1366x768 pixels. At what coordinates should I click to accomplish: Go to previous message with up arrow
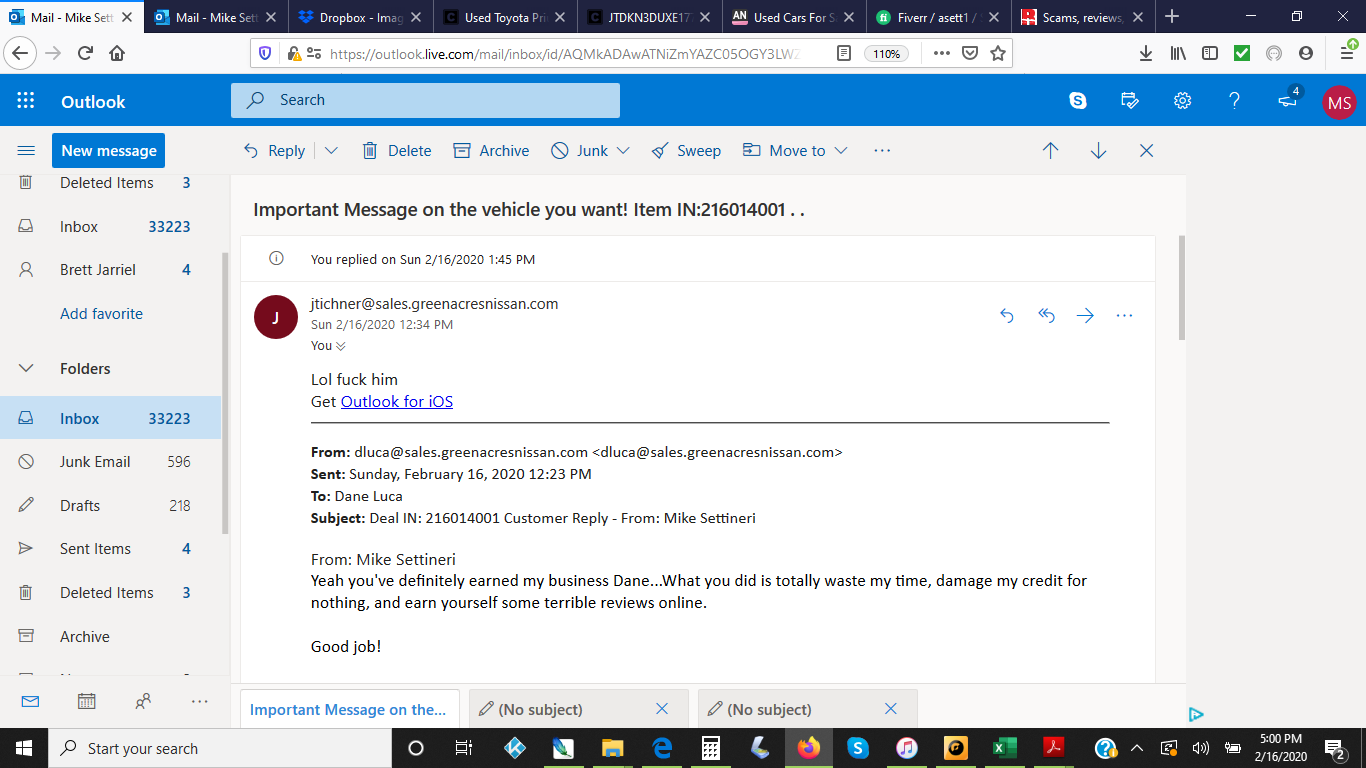1050,151
